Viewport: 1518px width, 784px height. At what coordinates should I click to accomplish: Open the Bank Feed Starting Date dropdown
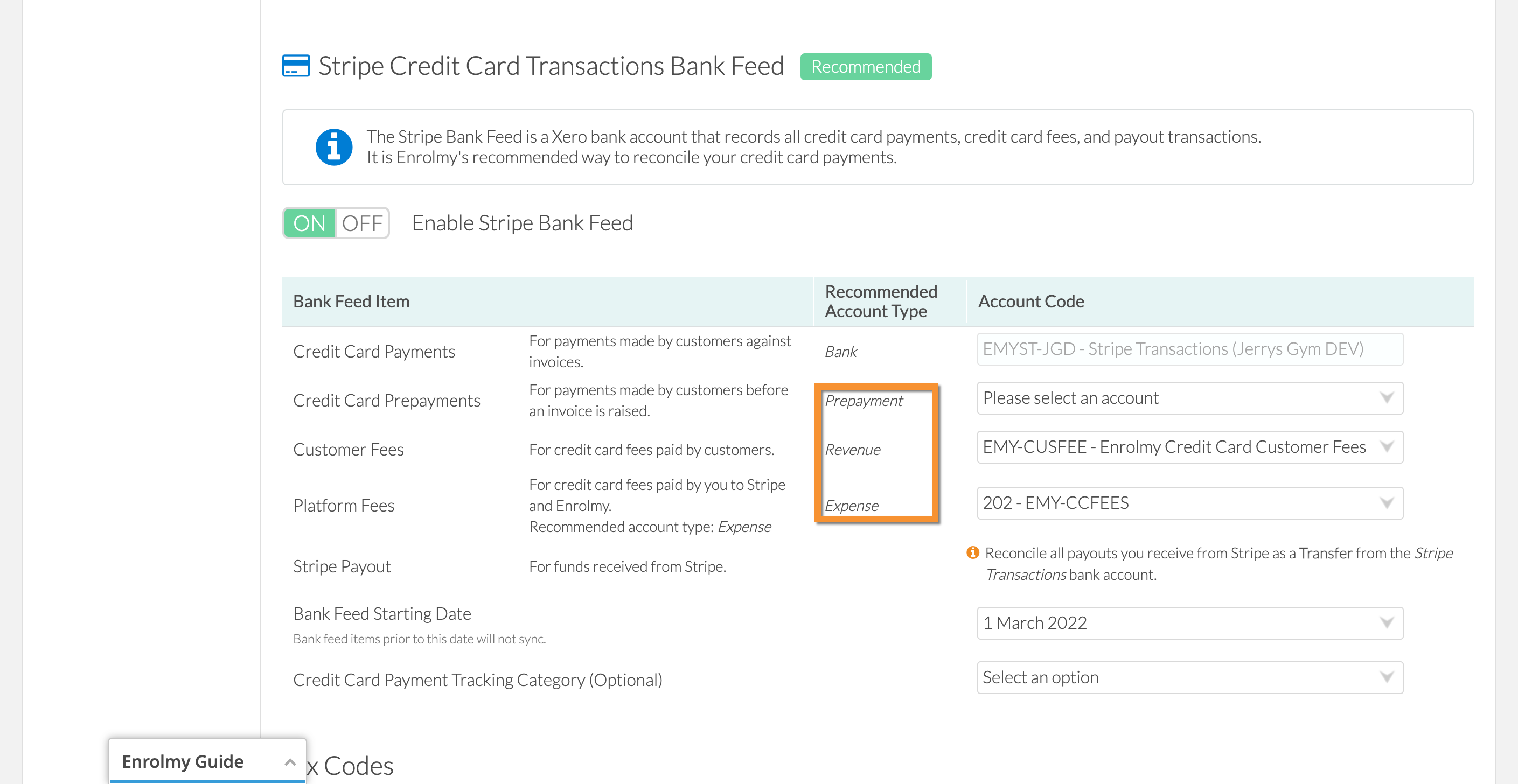point(1190,623)
